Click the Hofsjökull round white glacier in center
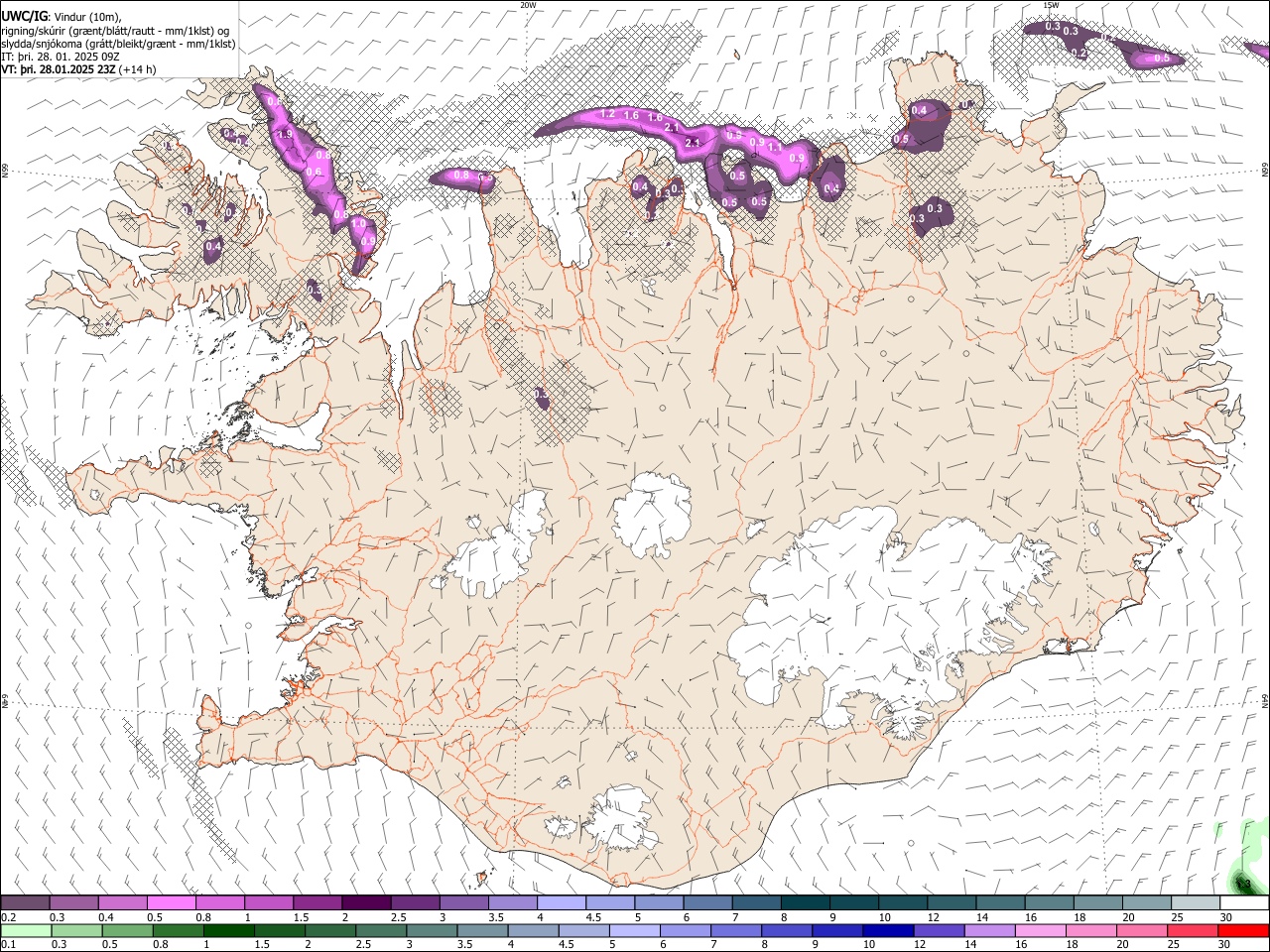 pyautogui.click(x=652, y=514)
